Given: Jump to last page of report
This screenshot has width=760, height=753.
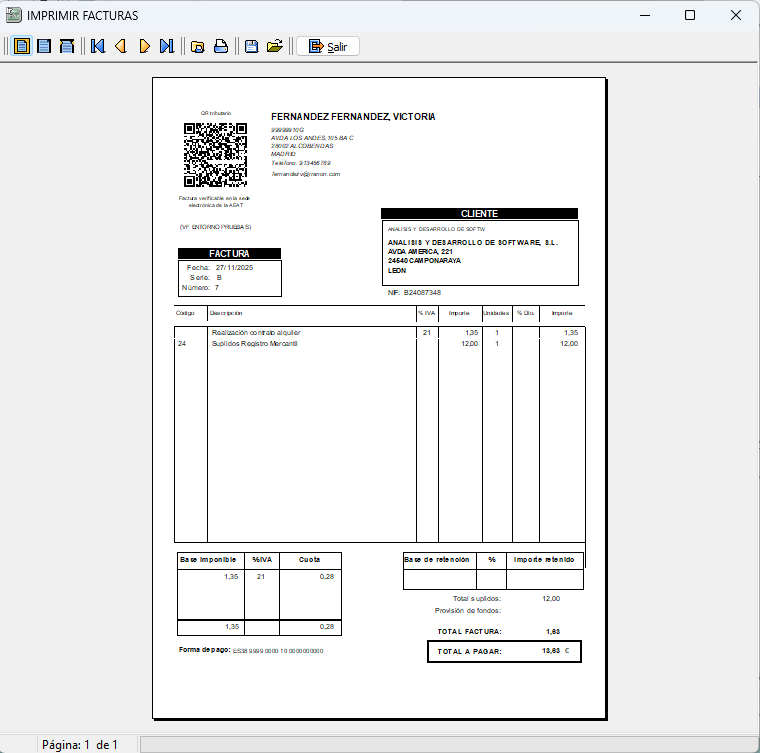Looking at the screenshot, I should (x=167, y=46).
